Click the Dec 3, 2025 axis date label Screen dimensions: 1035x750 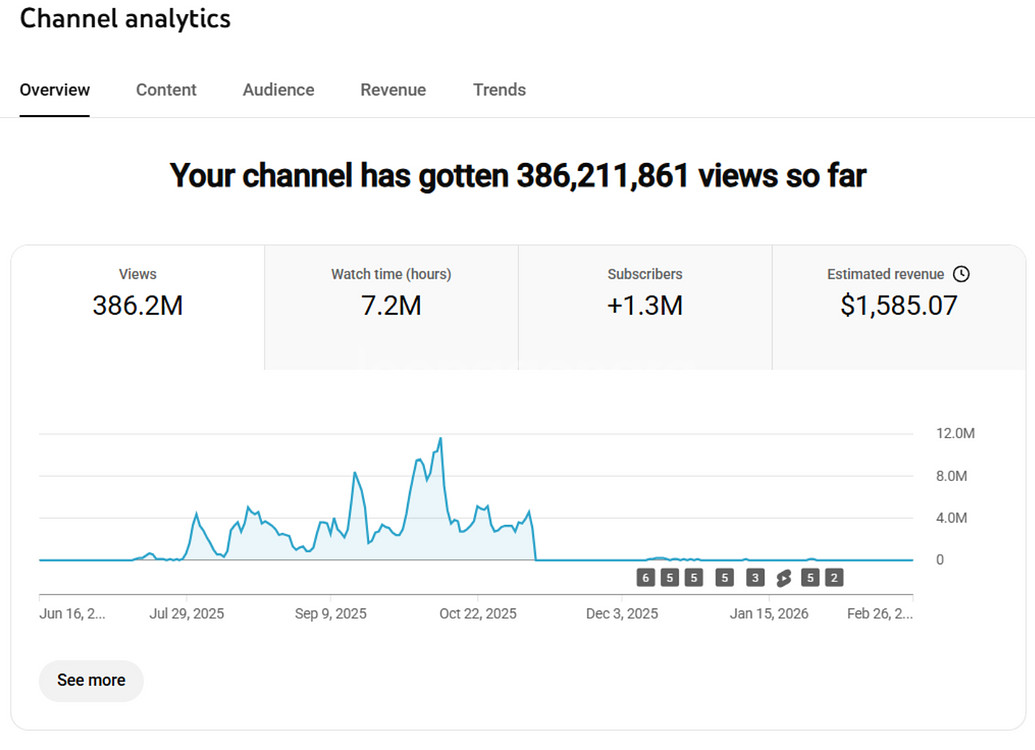[622, 613]
